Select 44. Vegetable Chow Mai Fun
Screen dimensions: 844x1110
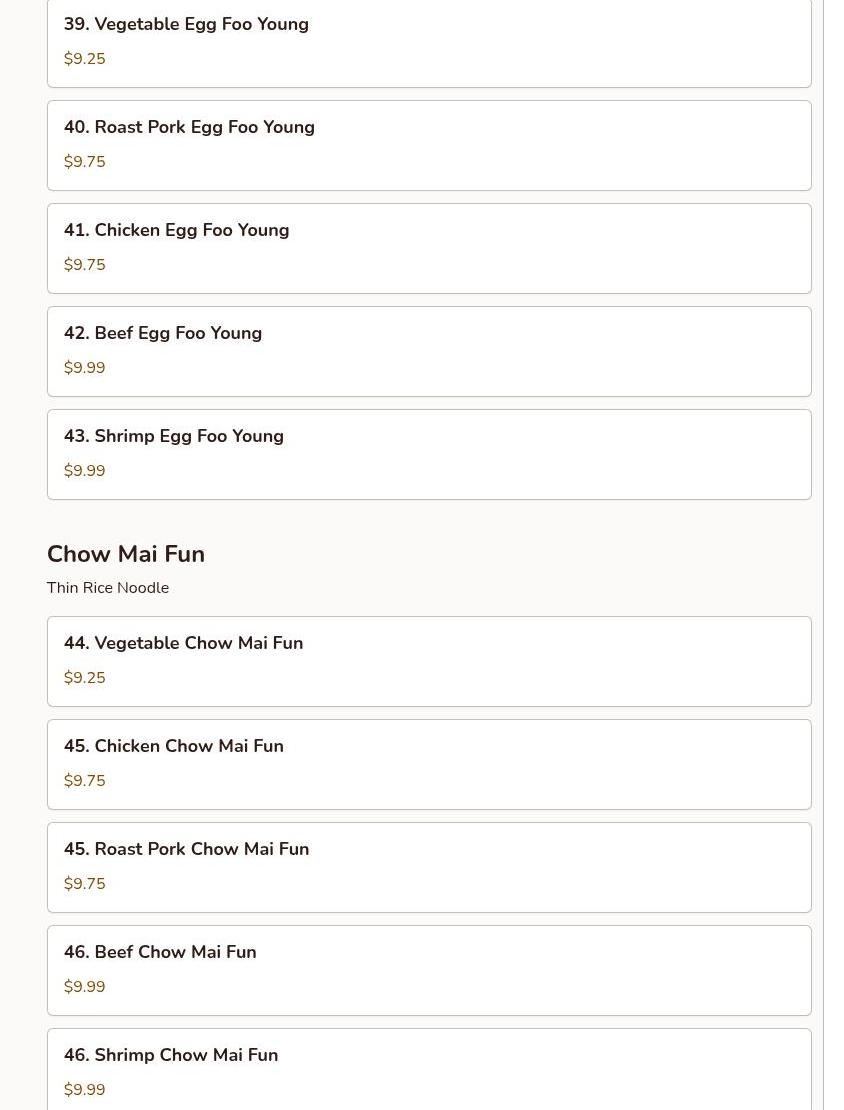click(x=183, y=643)
